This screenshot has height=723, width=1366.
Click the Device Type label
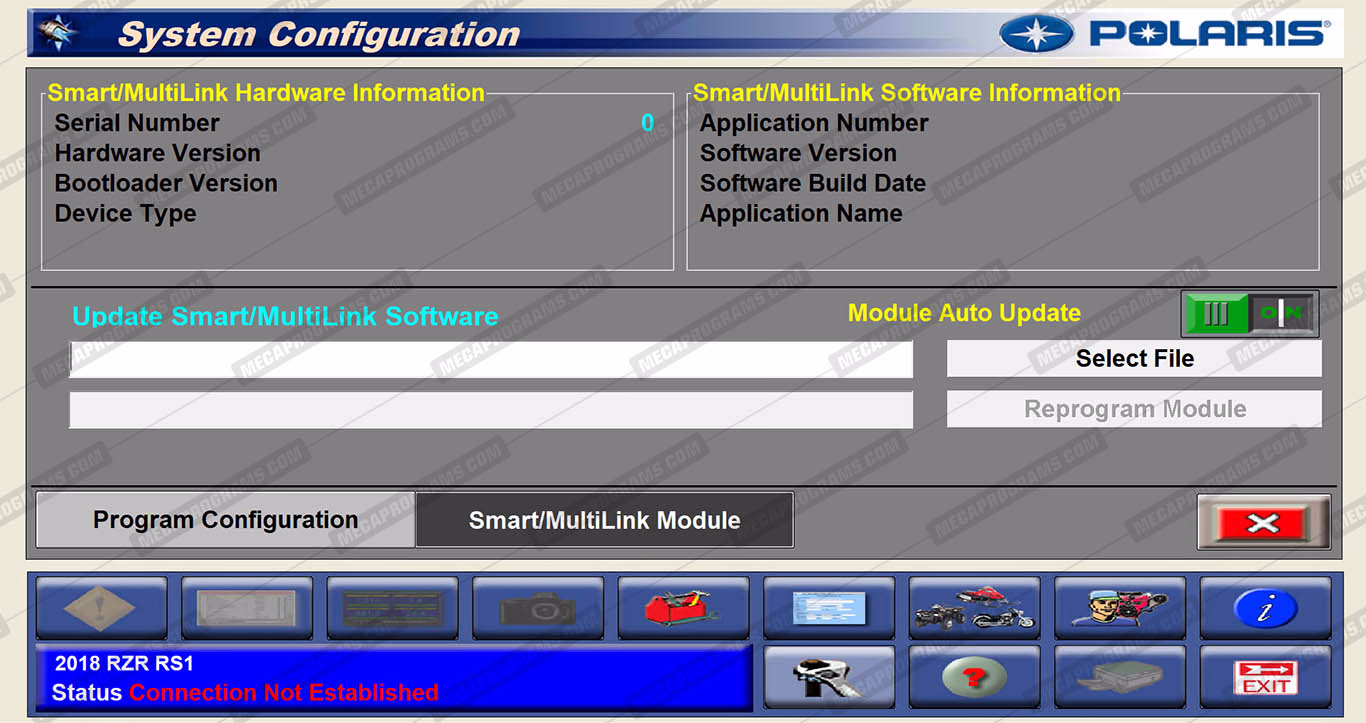pyautogui.click(x=125, y=213)
